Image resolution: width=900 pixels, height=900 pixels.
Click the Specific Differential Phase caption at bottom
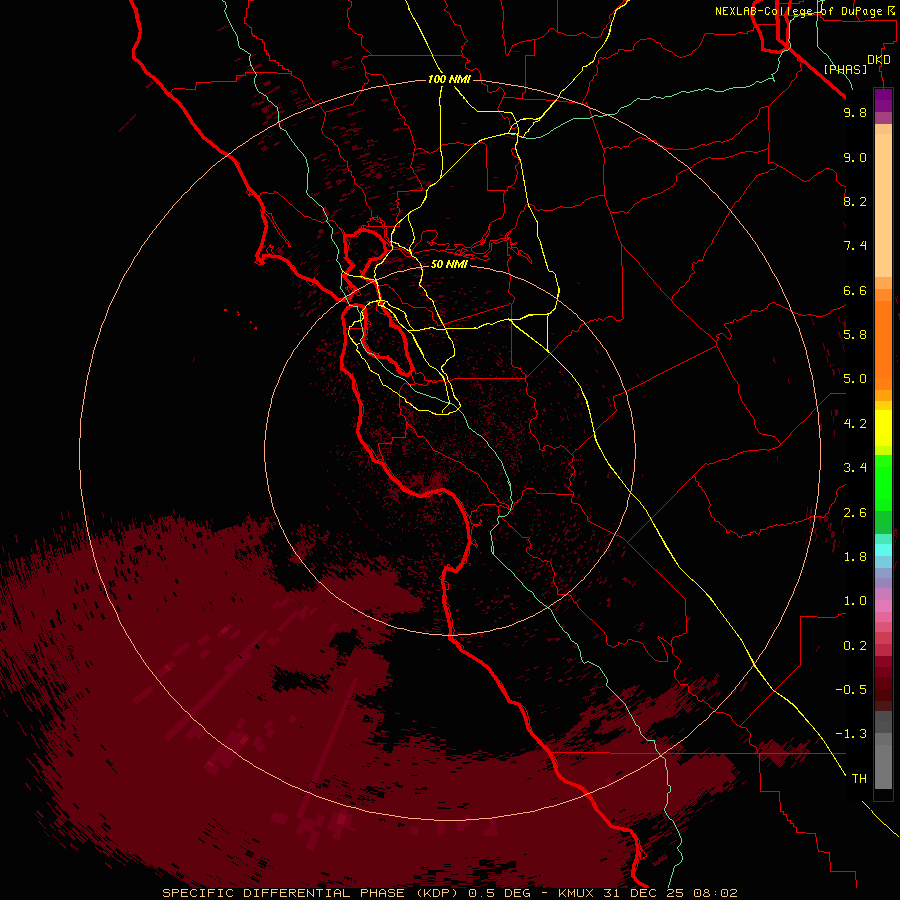point(449,893)
